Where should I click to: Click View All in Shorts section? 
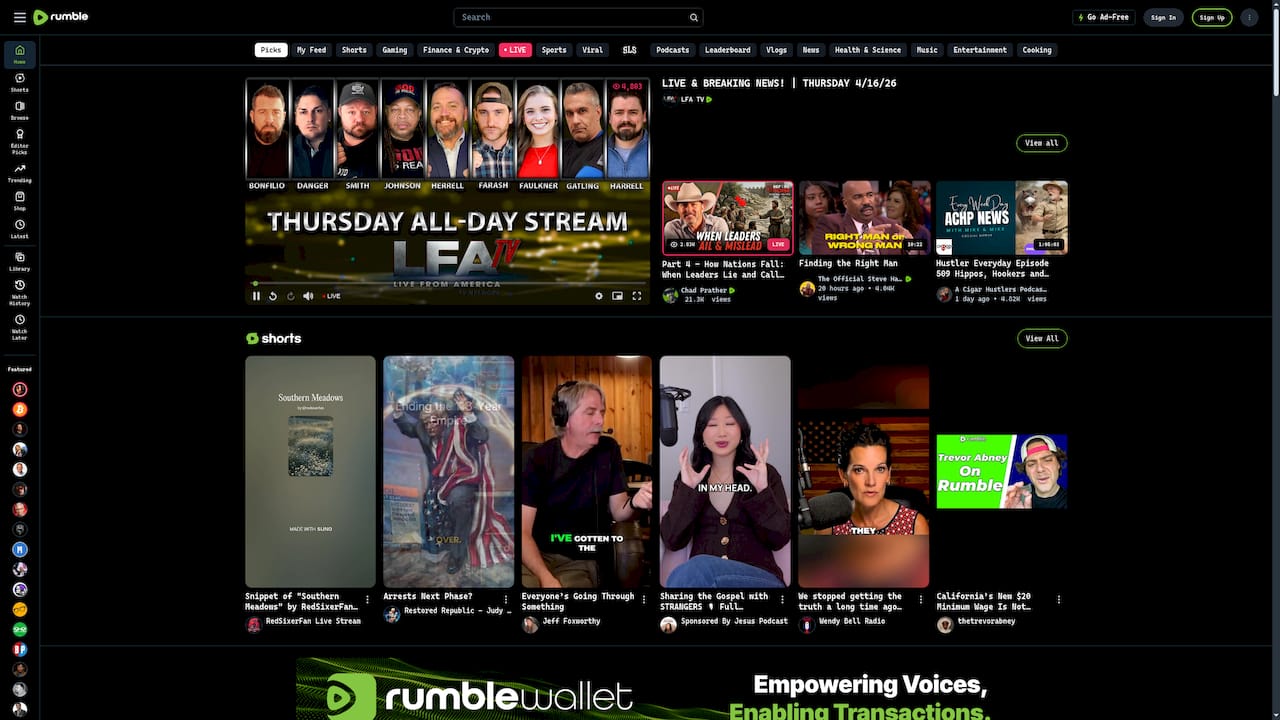click(x=1042, y=338)
